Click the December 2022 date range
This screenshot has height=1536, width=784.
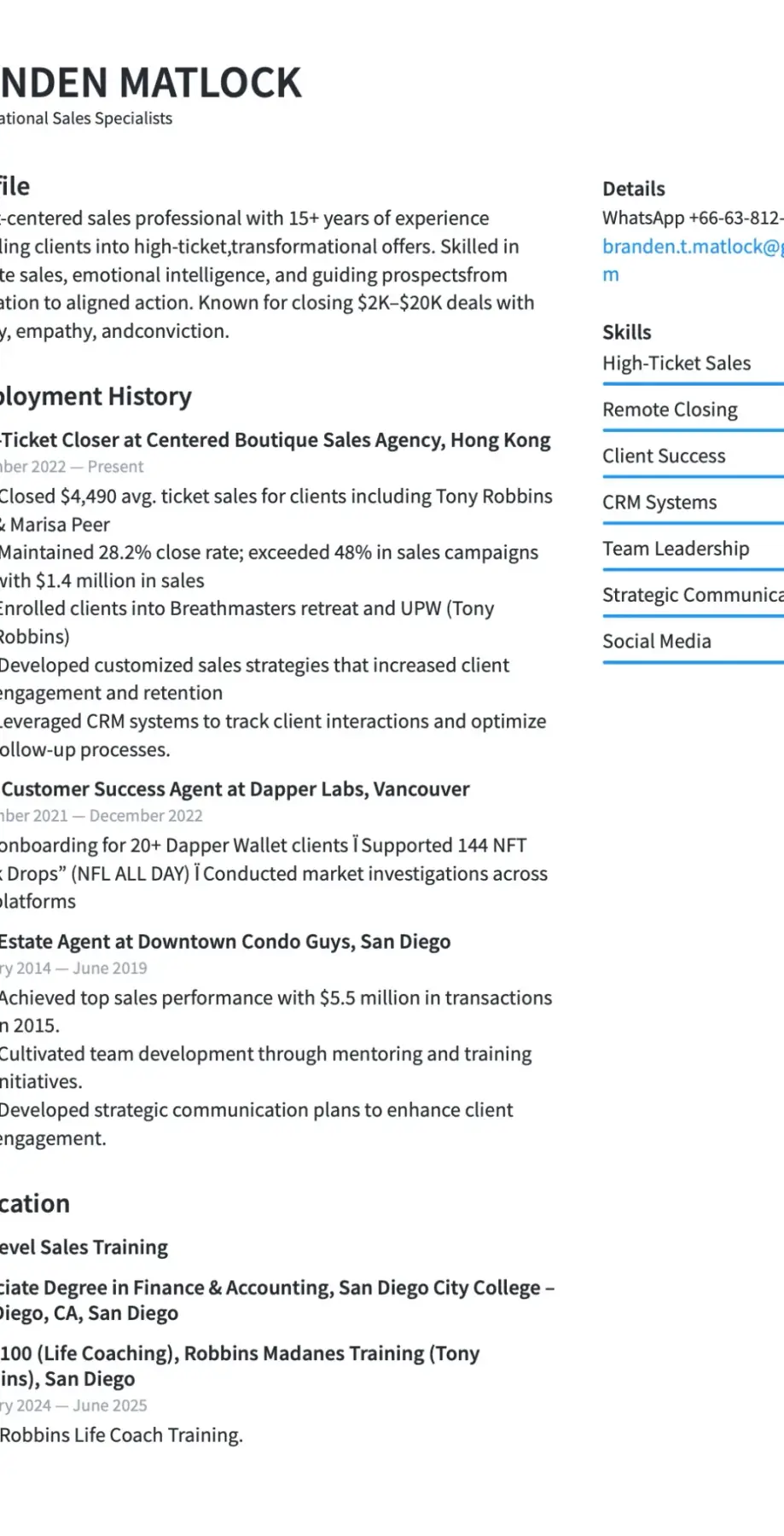[x=102, y=816]
